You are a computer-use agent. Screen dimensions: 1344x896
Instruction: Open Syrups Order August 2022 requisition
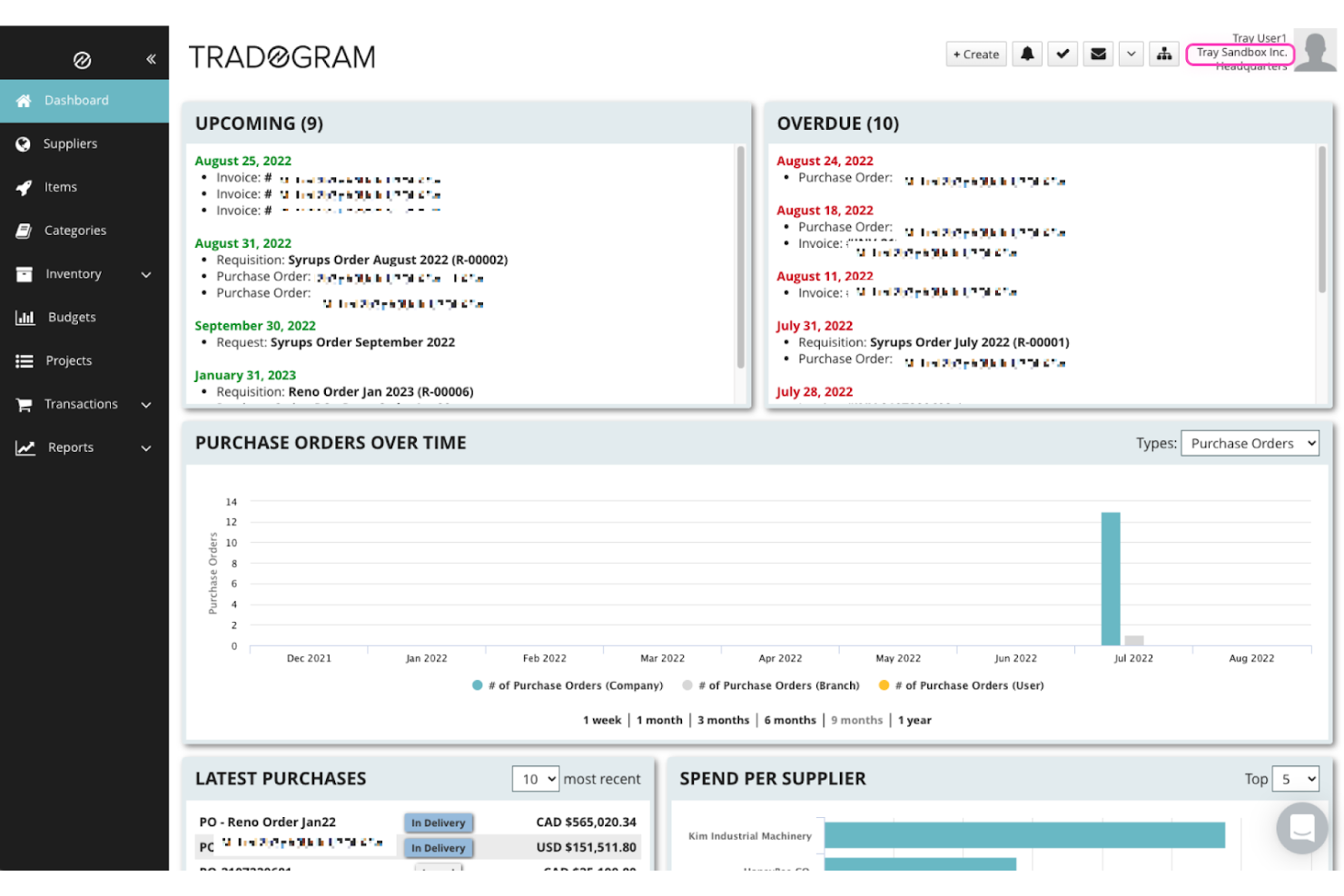[x=398, y=261]
